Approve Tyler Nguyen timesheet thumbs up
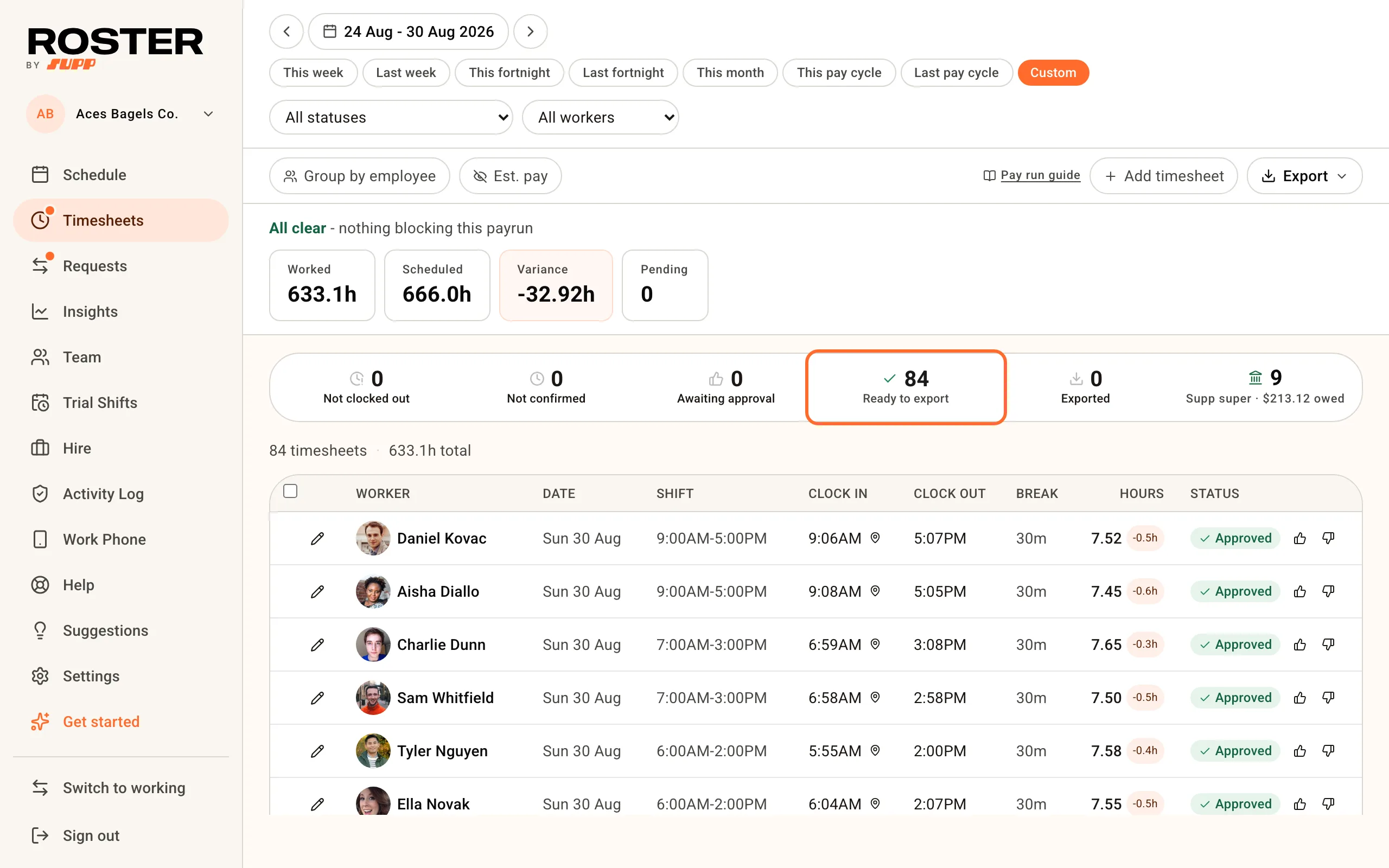Viewport: 1389px width, 868px height. pos(1300,751)
